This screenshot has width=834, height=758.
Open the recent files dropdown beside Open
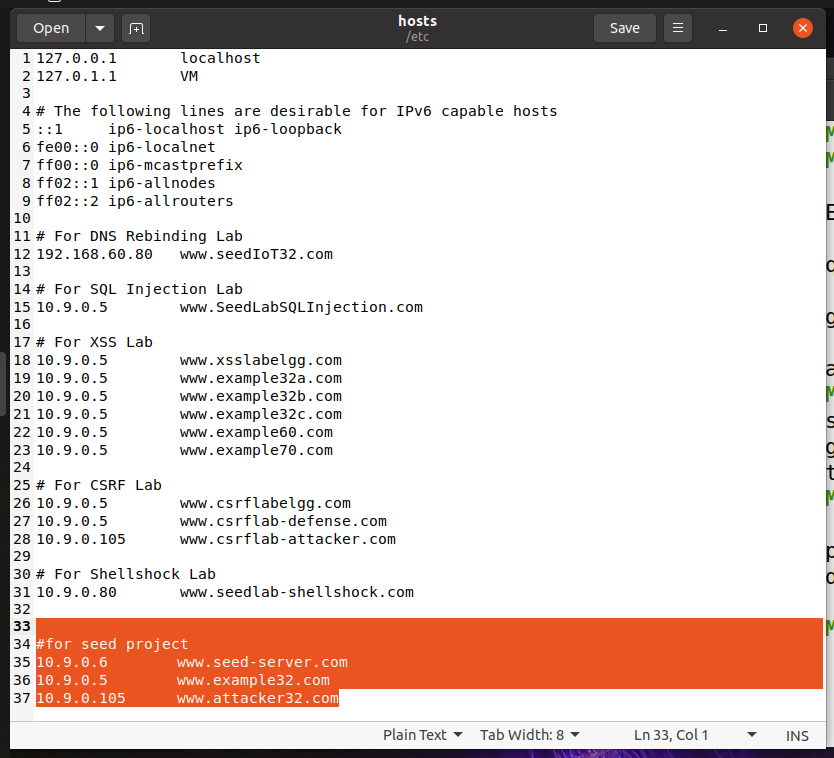tap(97, 27)
